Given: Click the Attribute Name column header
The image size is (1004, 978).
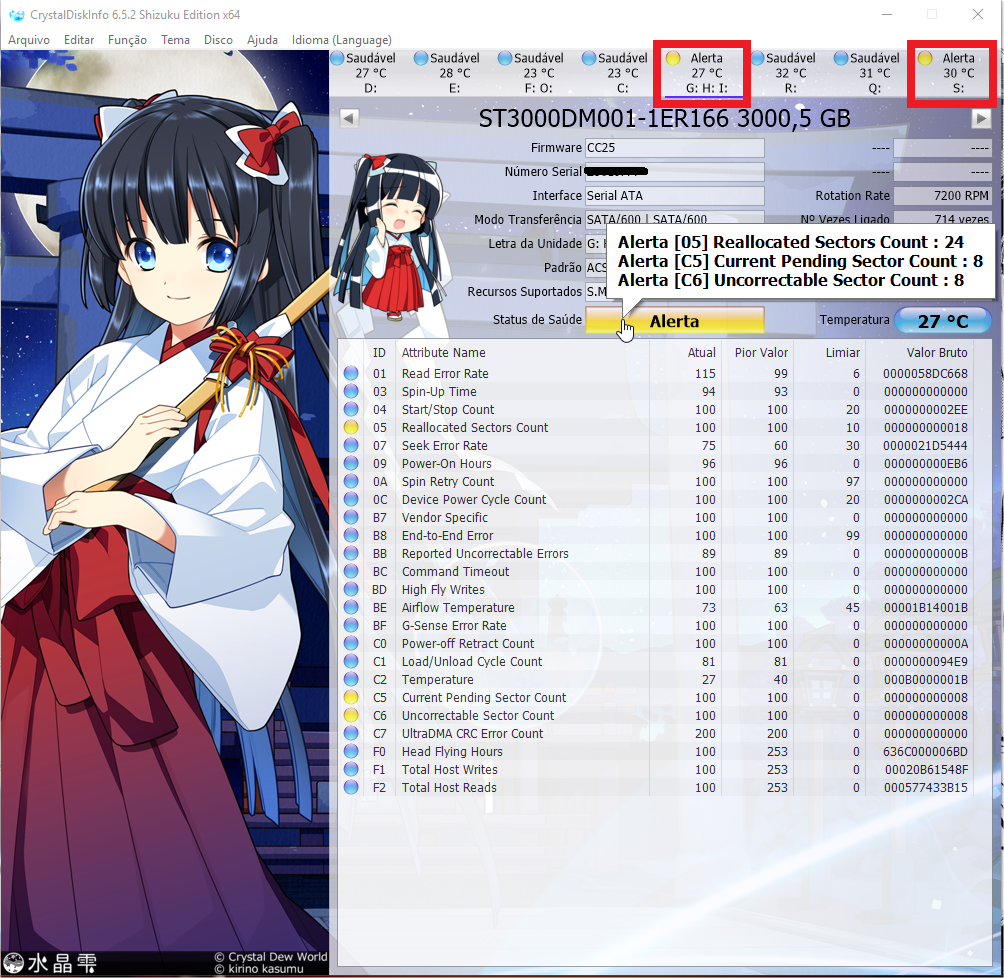Looking at the screenshot, I should point(443,352).
